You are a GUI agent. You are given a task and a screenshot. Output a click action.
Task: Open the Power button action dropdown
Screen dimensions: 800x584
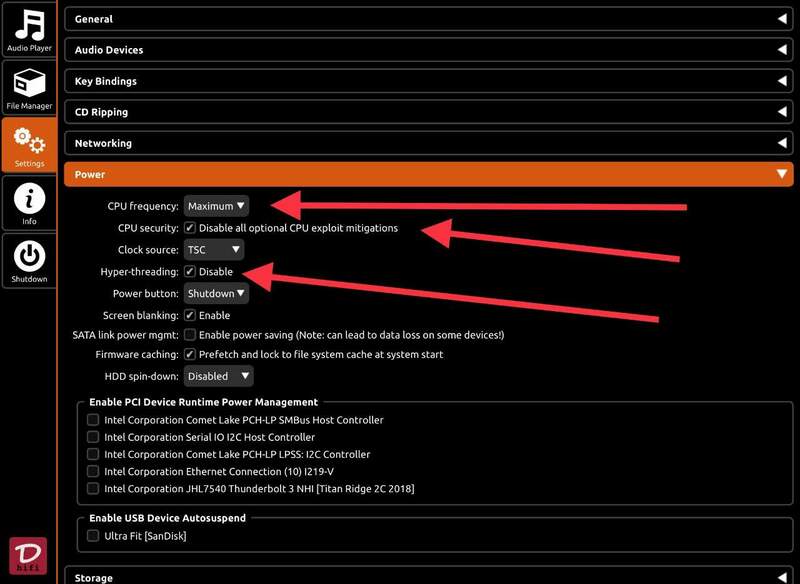(x=216, y=293)
